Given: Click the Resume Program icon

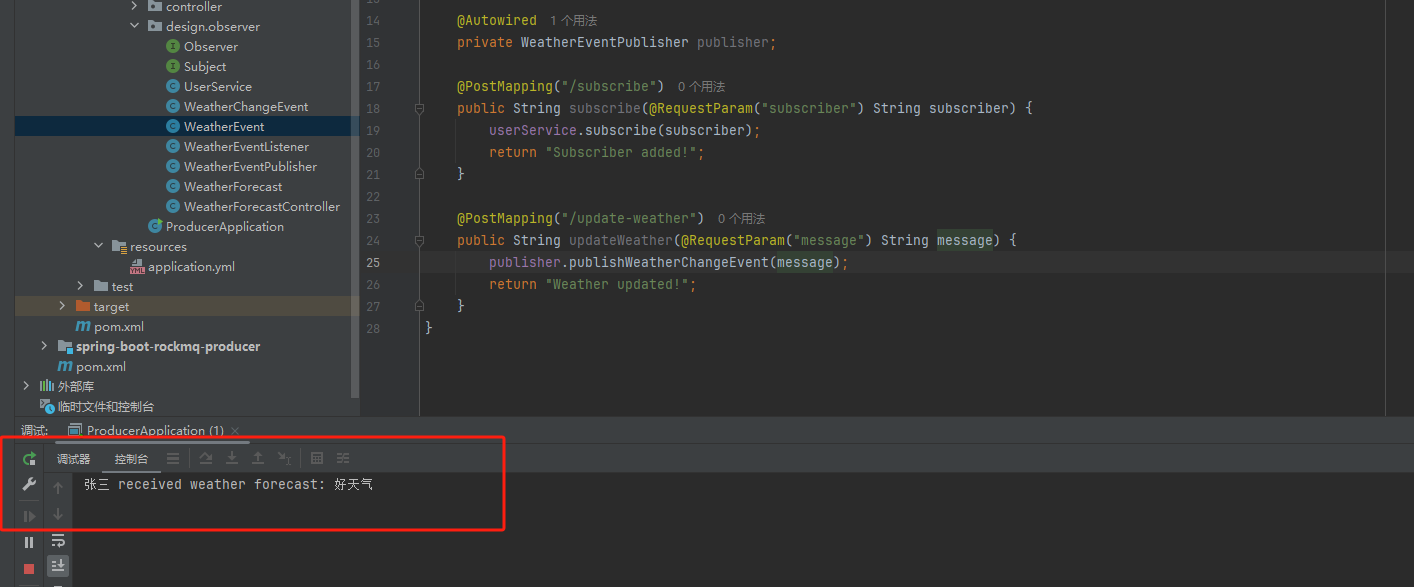Looking at the screenshot, I should (x=29, y=516).
